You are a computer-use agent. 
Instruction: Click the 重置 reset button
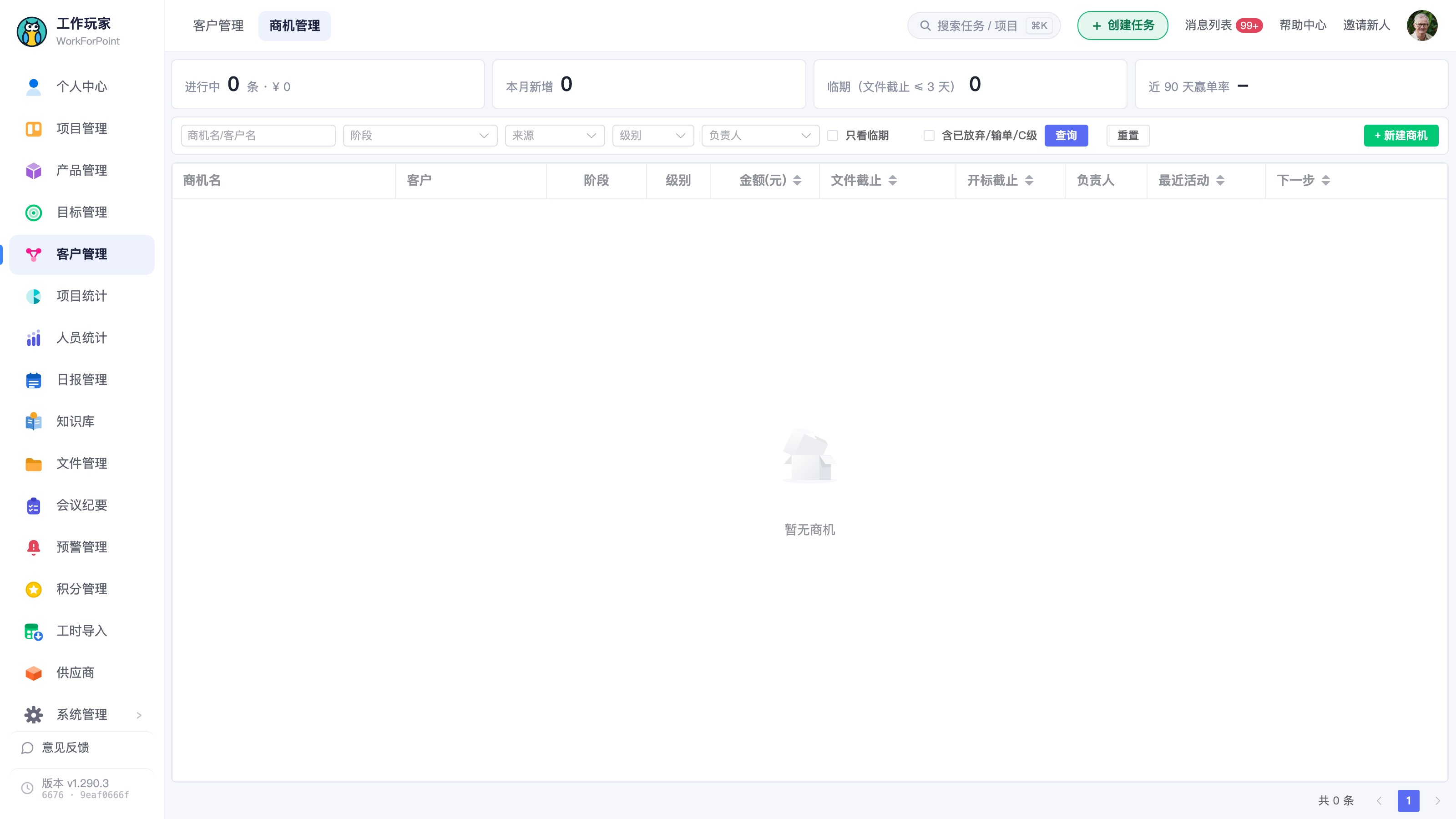point(1127,136)
